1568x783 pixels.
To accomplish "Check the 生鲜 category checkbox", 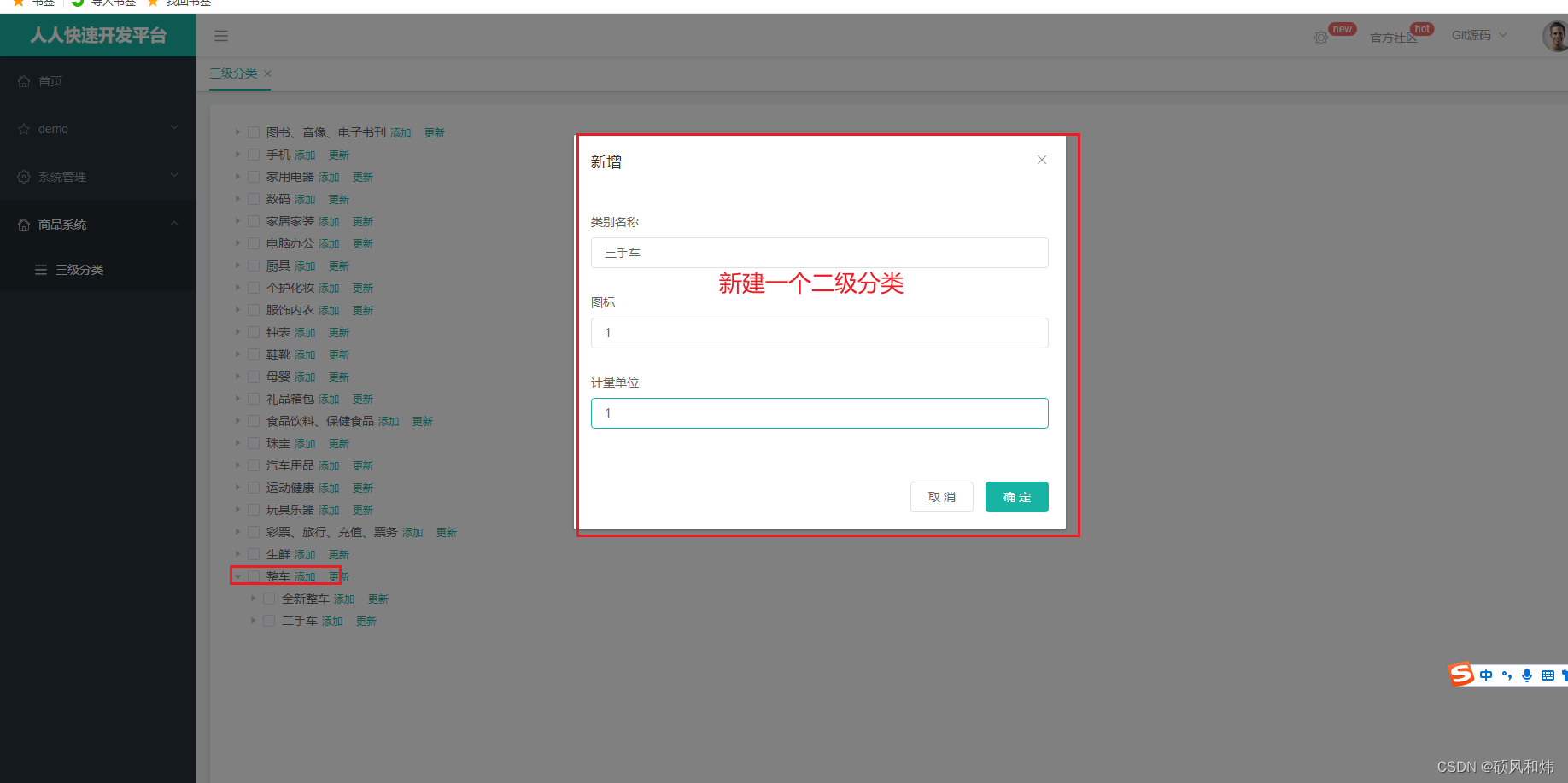I will [x=254, y=554].
